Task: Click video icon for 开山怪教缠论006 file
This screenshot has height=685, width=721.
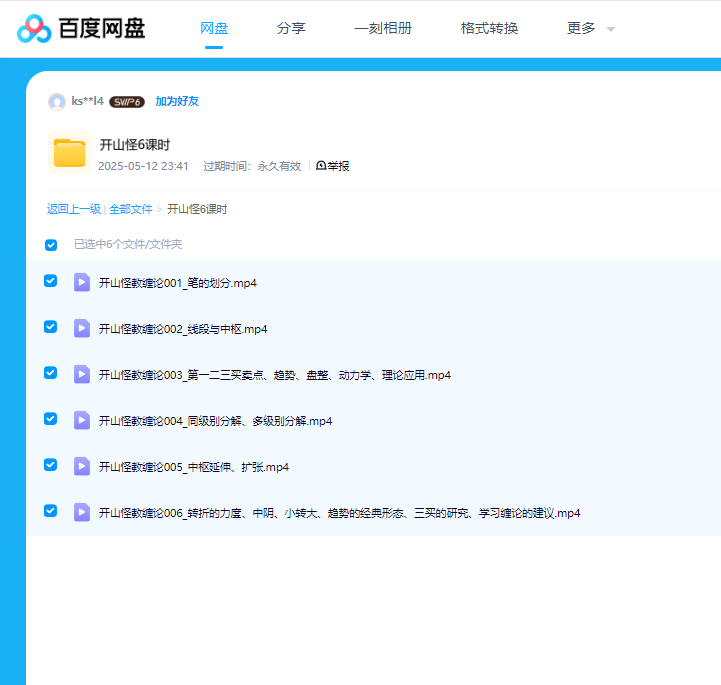Action: point(82,512)
